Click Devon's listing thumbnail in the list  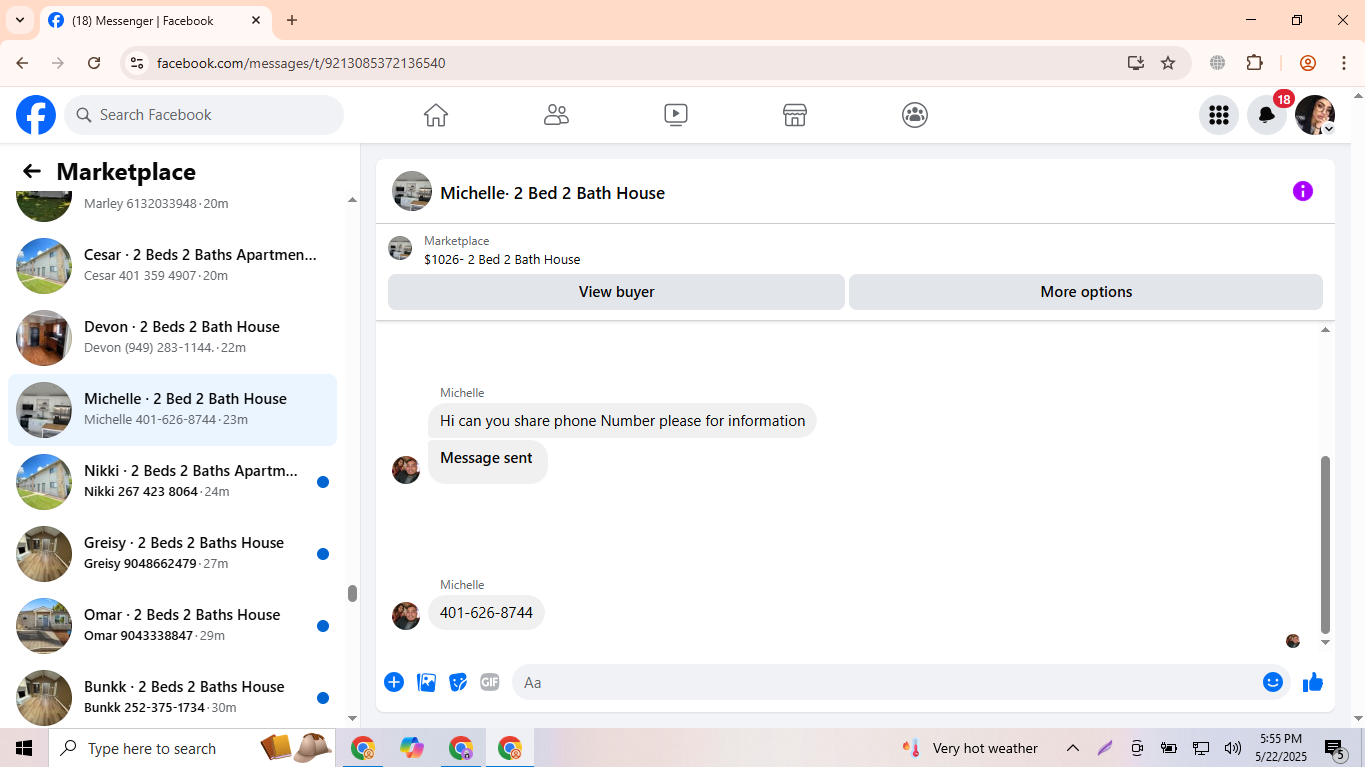tap(44, 338)
